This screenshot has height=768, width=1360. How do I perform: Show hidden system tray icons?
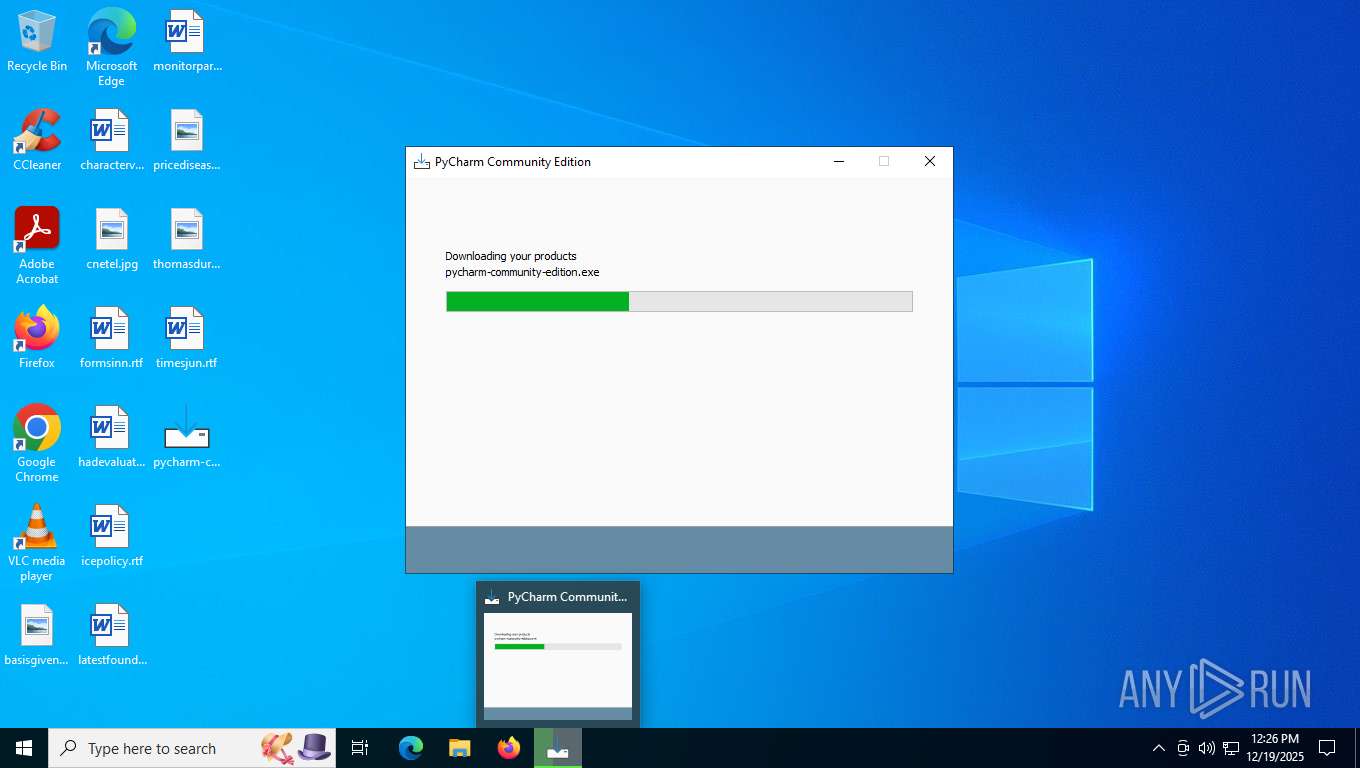click(x=1159, y=748)
